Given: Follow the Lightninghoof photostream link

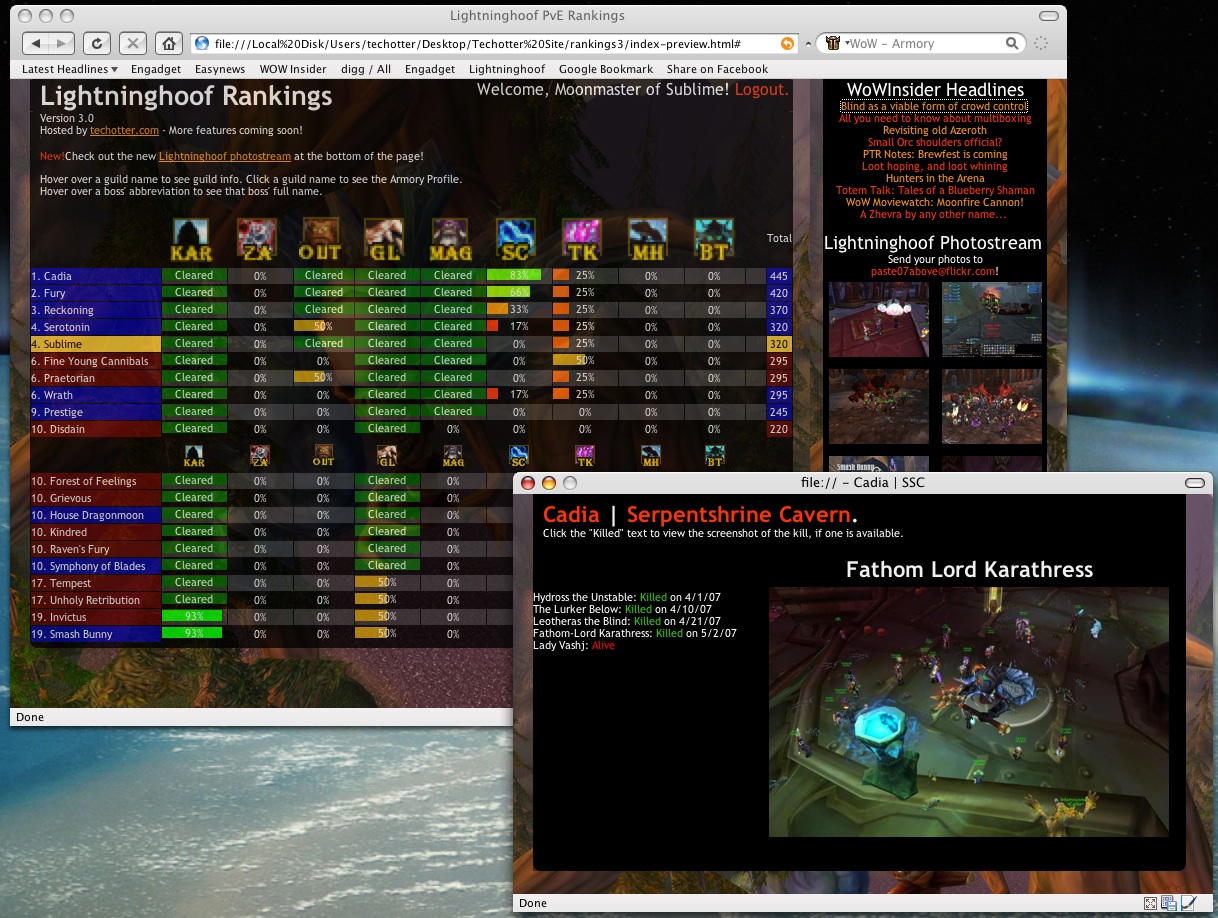Looking at the screenshot, I should coord(225,156).
